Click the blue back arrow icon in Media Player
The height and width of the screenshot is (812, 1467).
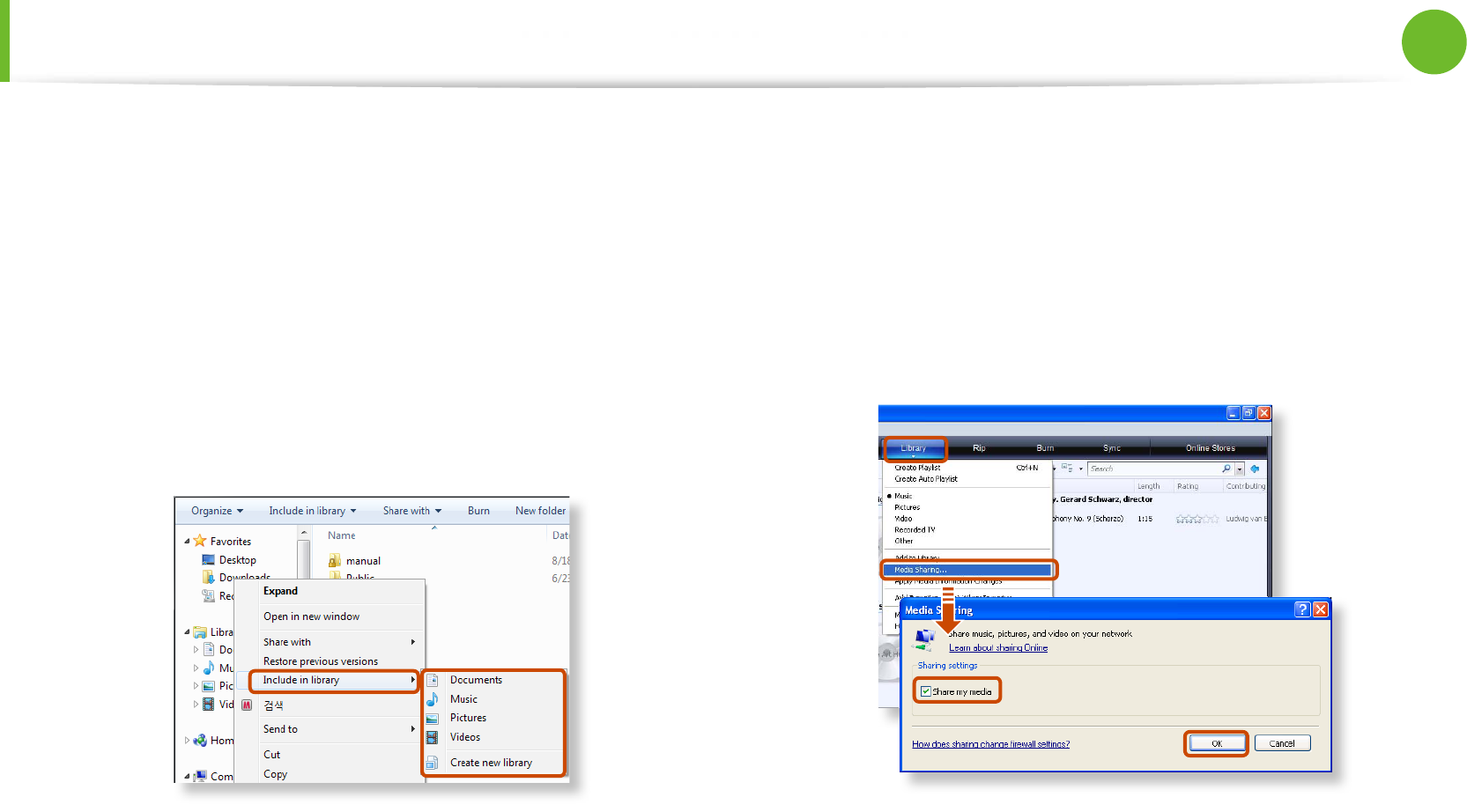[x=1255, y=469]
